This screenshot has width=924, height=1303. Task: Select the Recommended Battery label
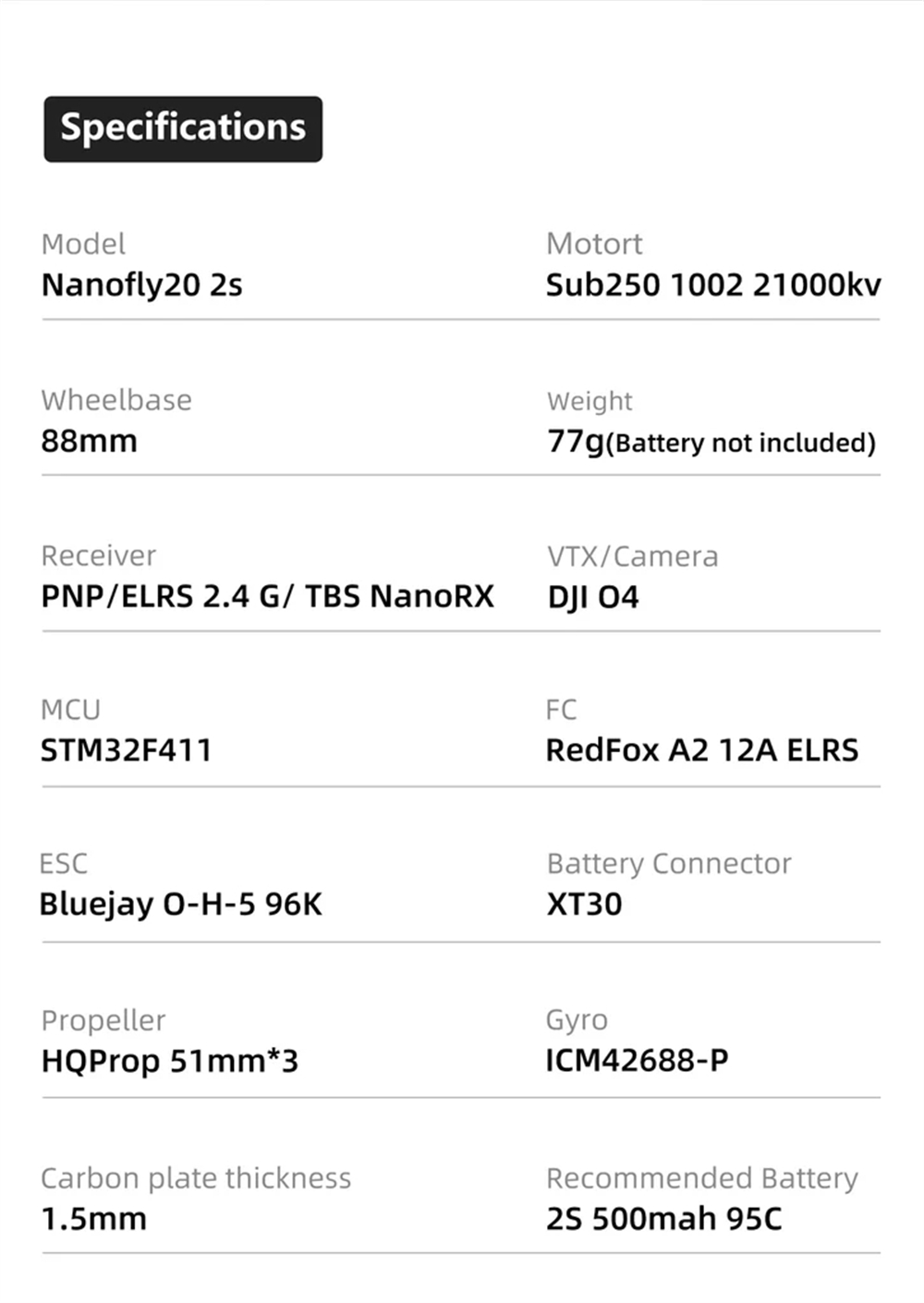pos(702,1178)
